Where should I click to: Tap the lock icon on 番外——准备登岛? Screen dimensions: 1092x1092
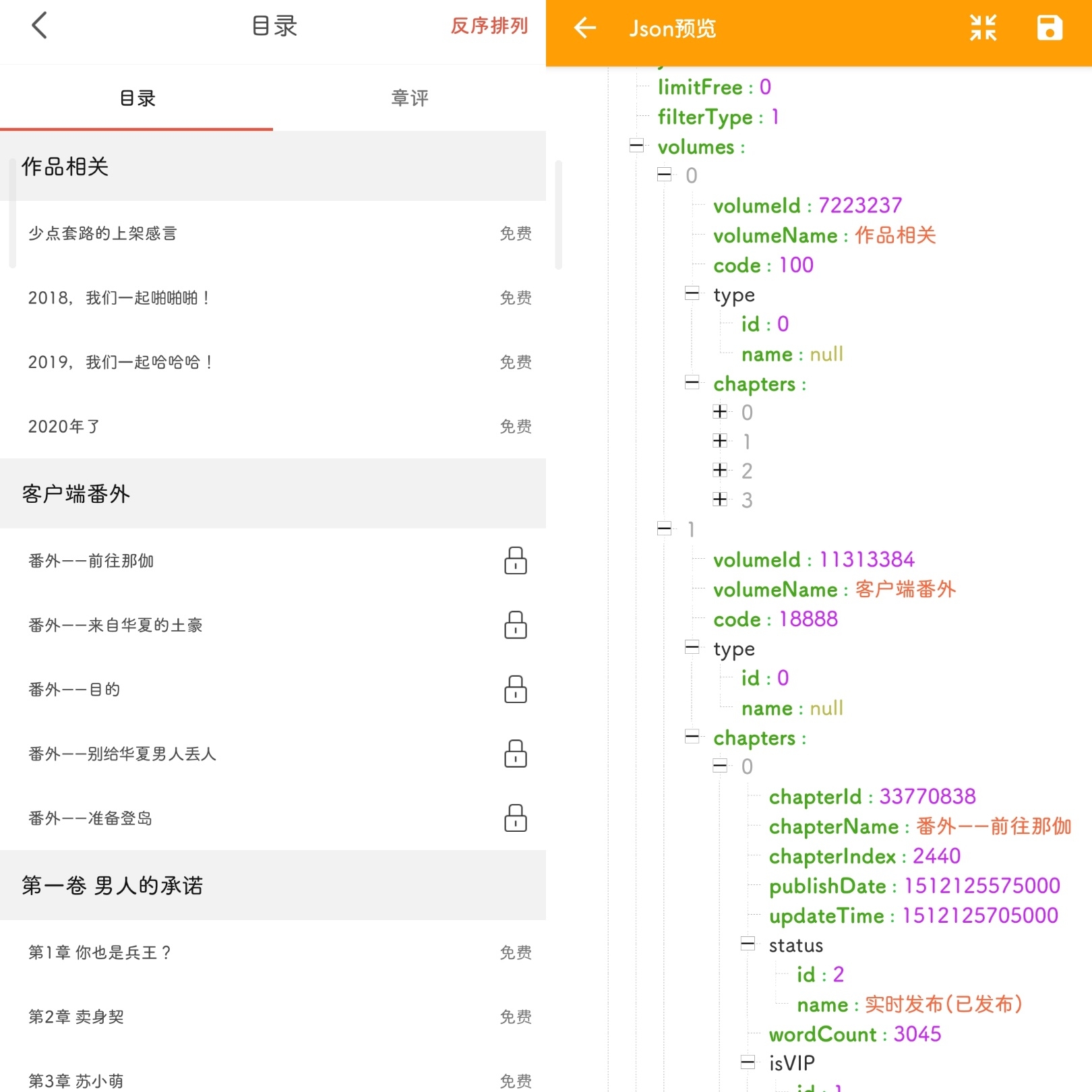tap(514, 818)
